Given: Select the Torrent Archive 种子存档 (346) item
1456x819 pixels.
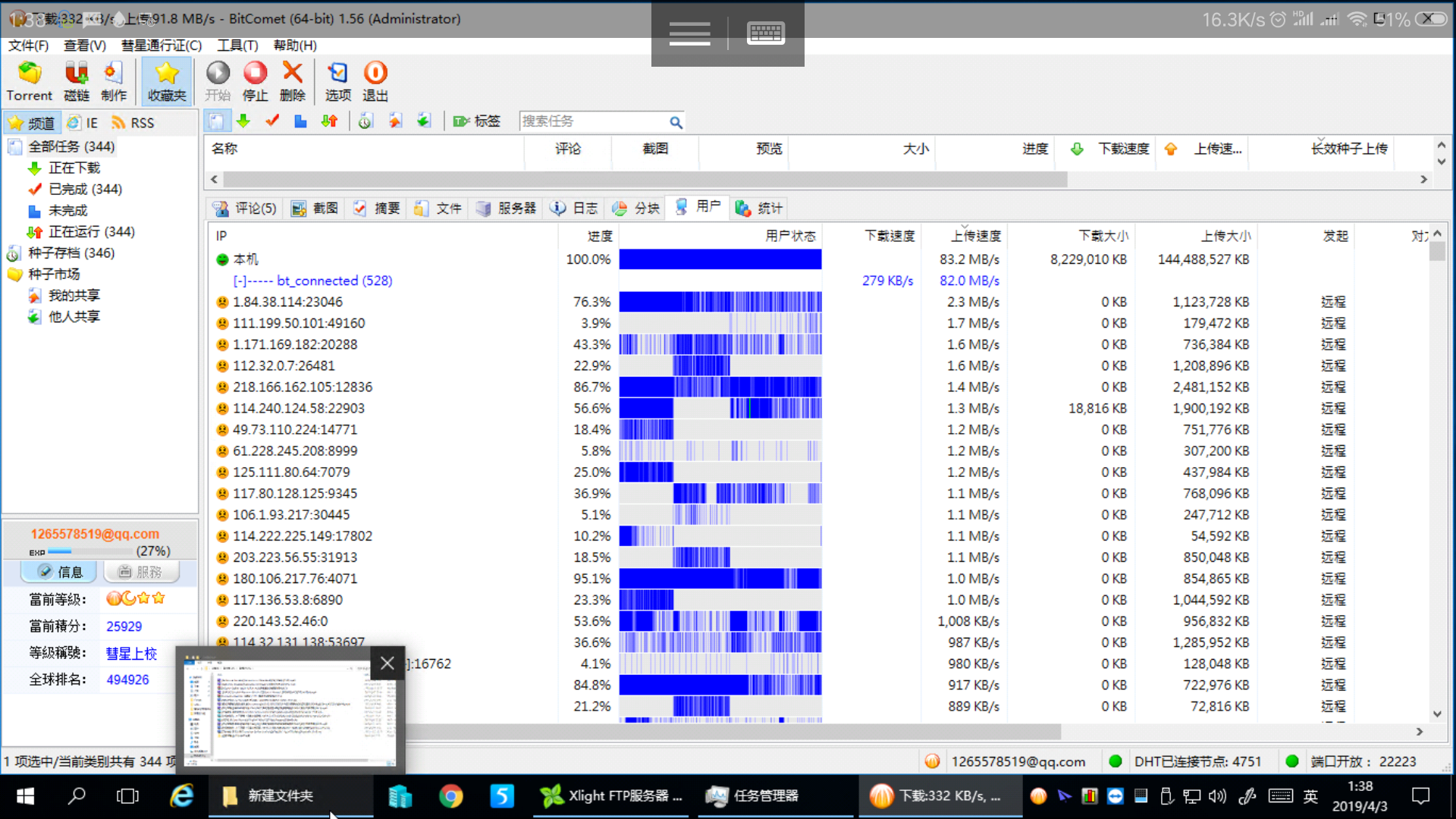Looking at the screenshot, I should pyautogui.click(x=71, y=253).
